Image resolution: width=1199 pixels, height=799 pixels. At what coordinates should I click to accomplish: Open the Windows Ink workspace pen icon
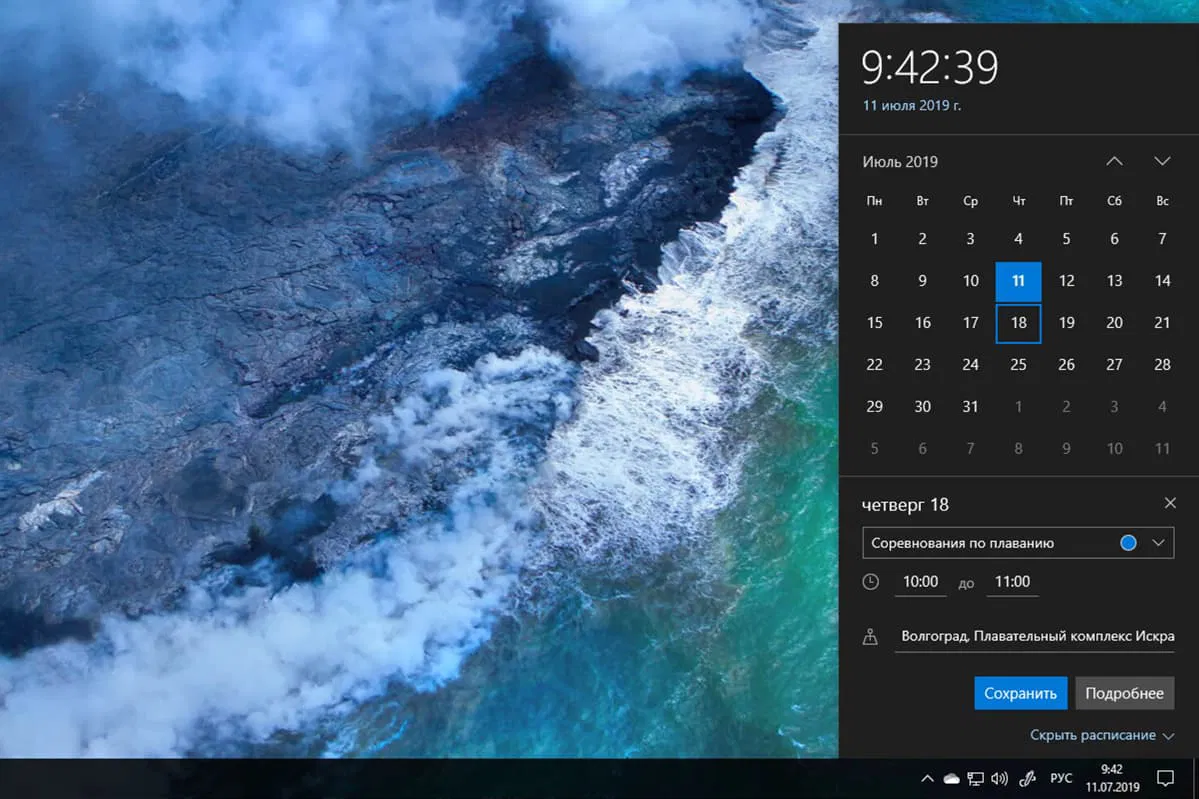coord(1026,777)
